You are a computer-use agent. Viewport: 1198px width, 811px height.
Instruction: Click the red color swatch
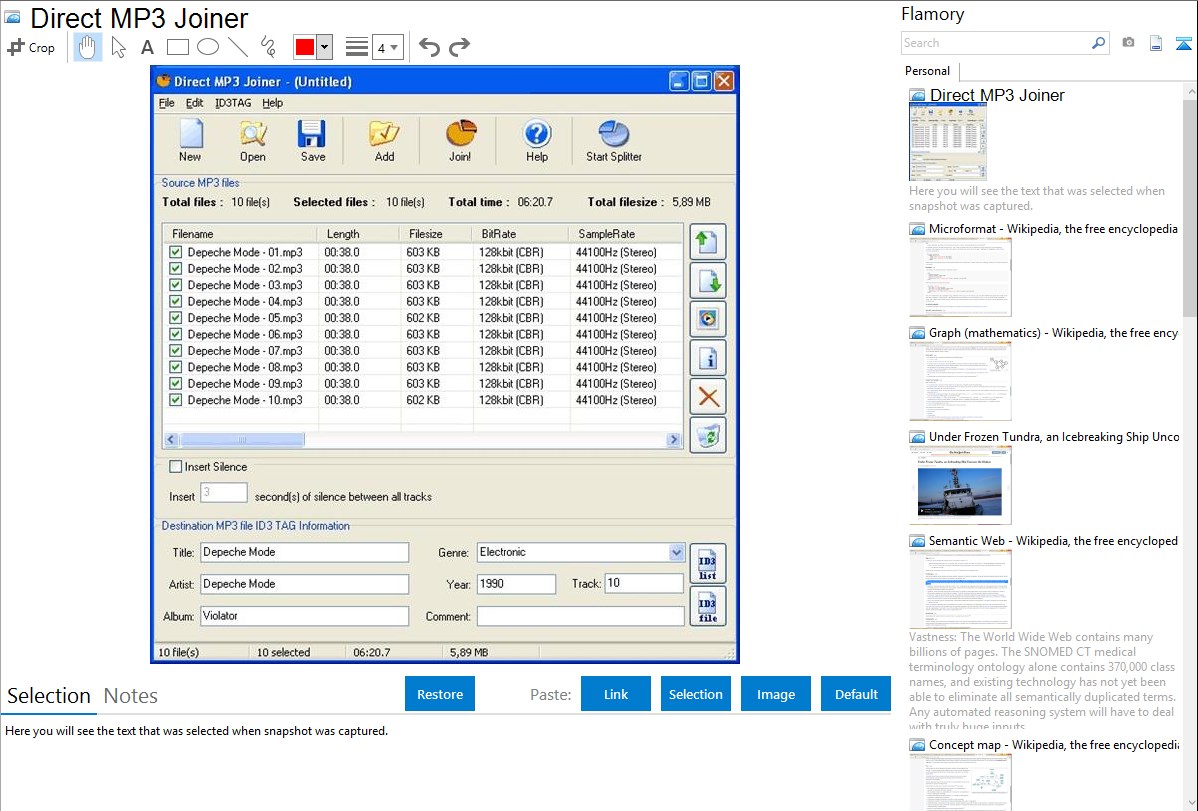click(x=305, y=47)
